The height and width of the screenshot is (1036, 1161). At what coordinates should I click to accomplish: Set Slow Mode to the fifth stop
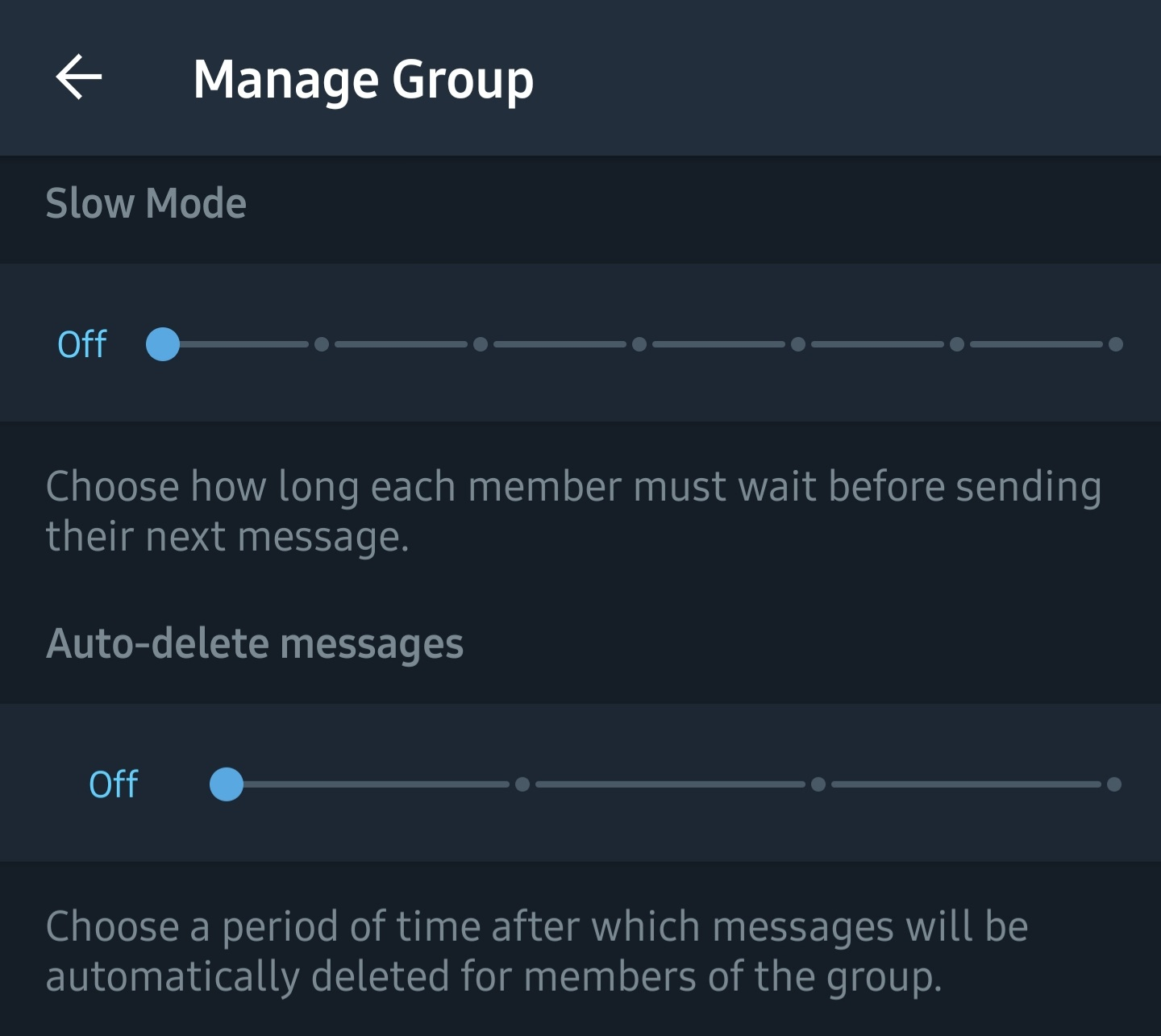798,344
